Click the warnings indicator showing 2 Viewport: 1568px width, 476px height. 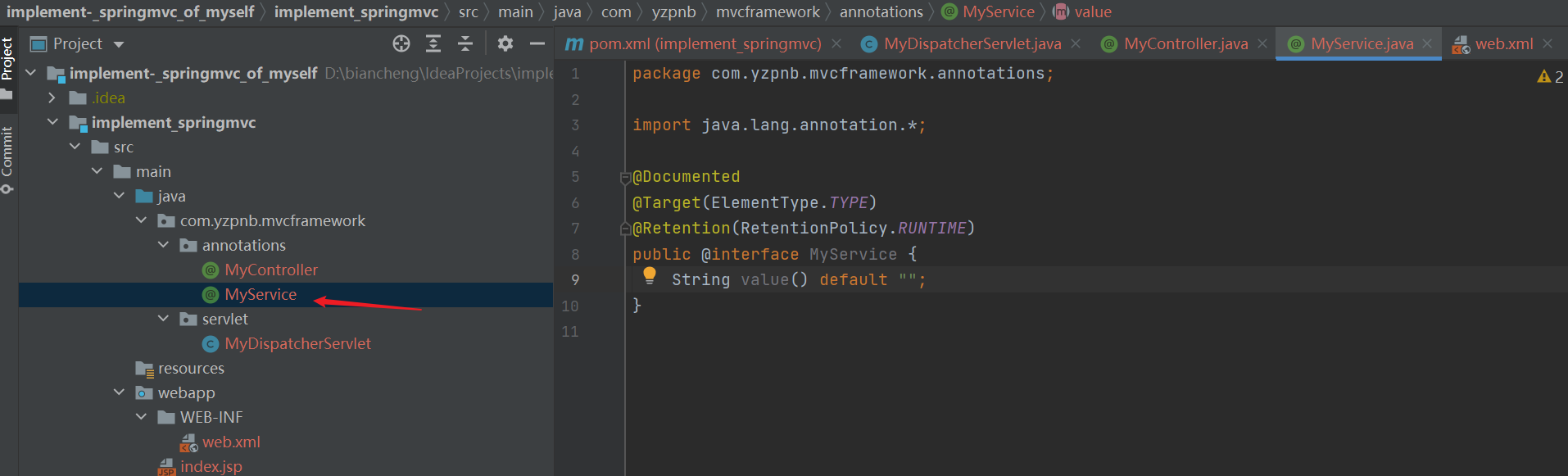pos(1550,76)
